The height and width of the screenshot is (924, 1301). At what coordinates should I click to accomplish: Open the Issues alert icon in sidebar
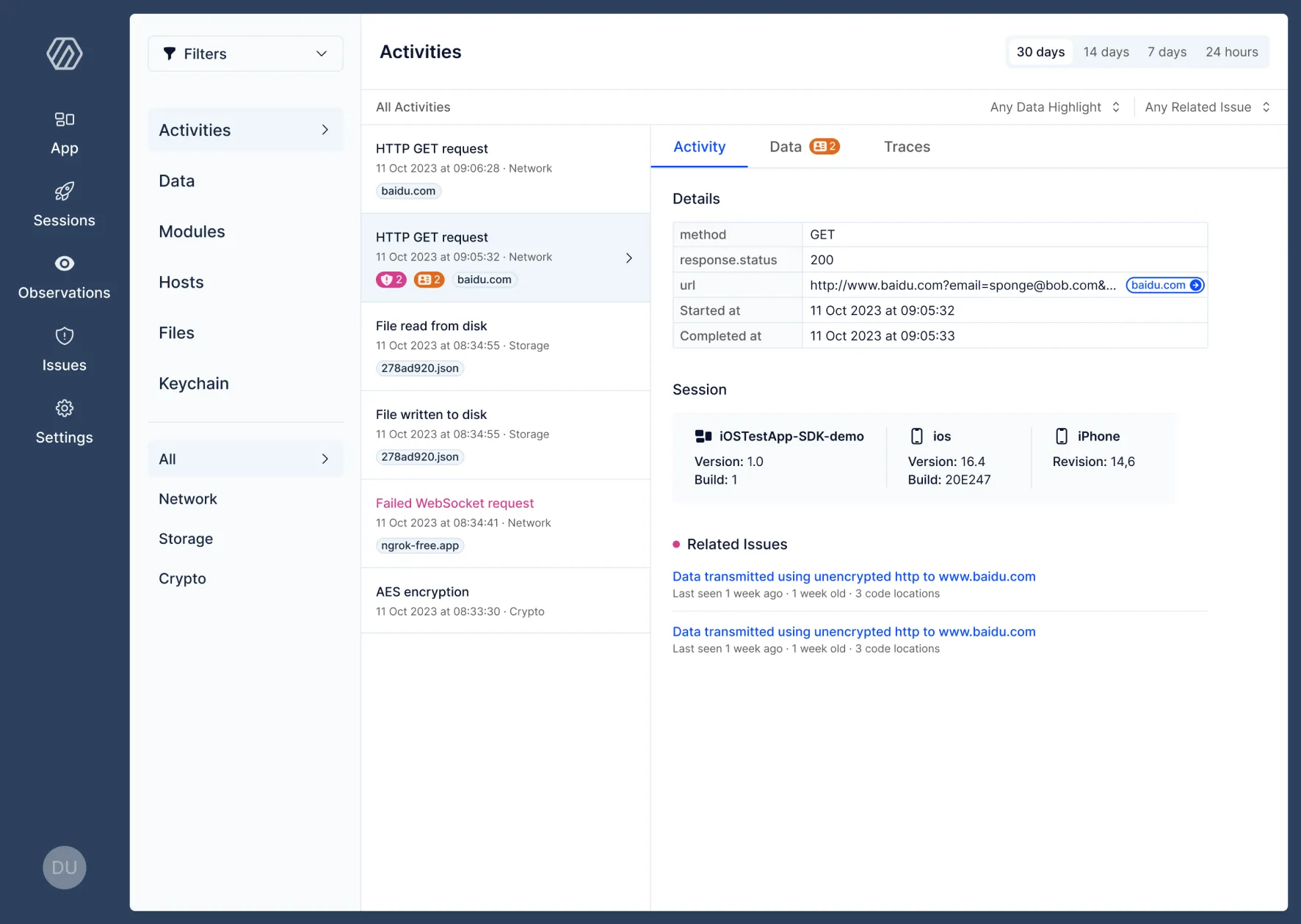point(64,335)
